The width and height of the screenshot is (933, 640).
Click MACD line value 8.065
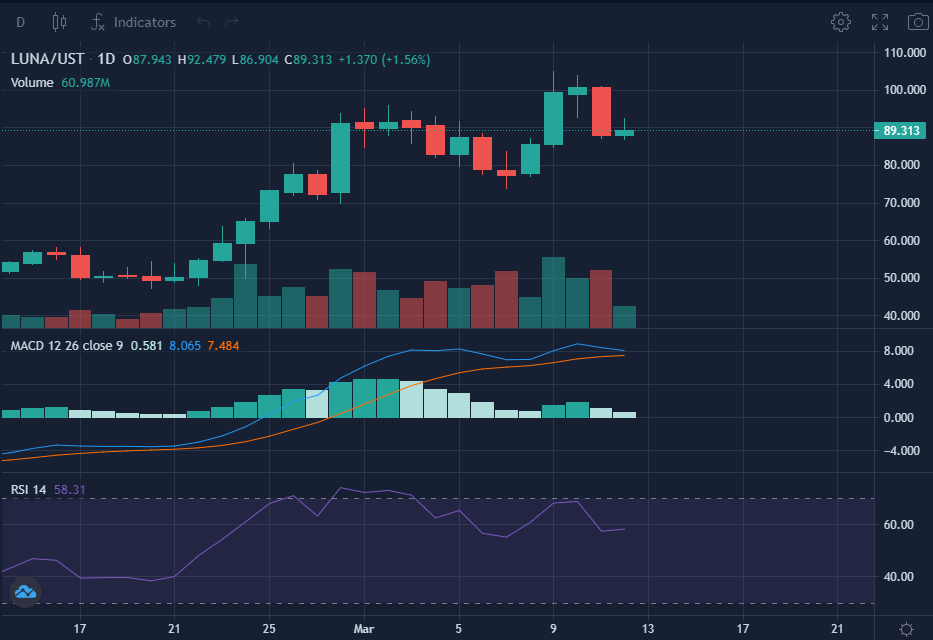(x=185, y=346)
